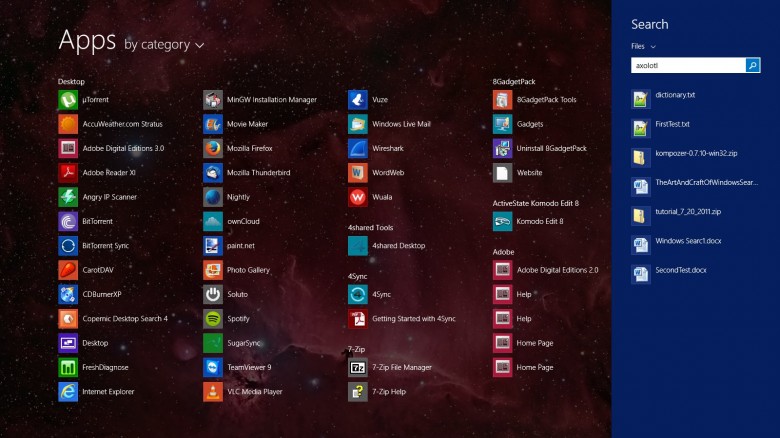Launch Wuala icon
This screenshot has width=780, height=438.
coord(358,197)
